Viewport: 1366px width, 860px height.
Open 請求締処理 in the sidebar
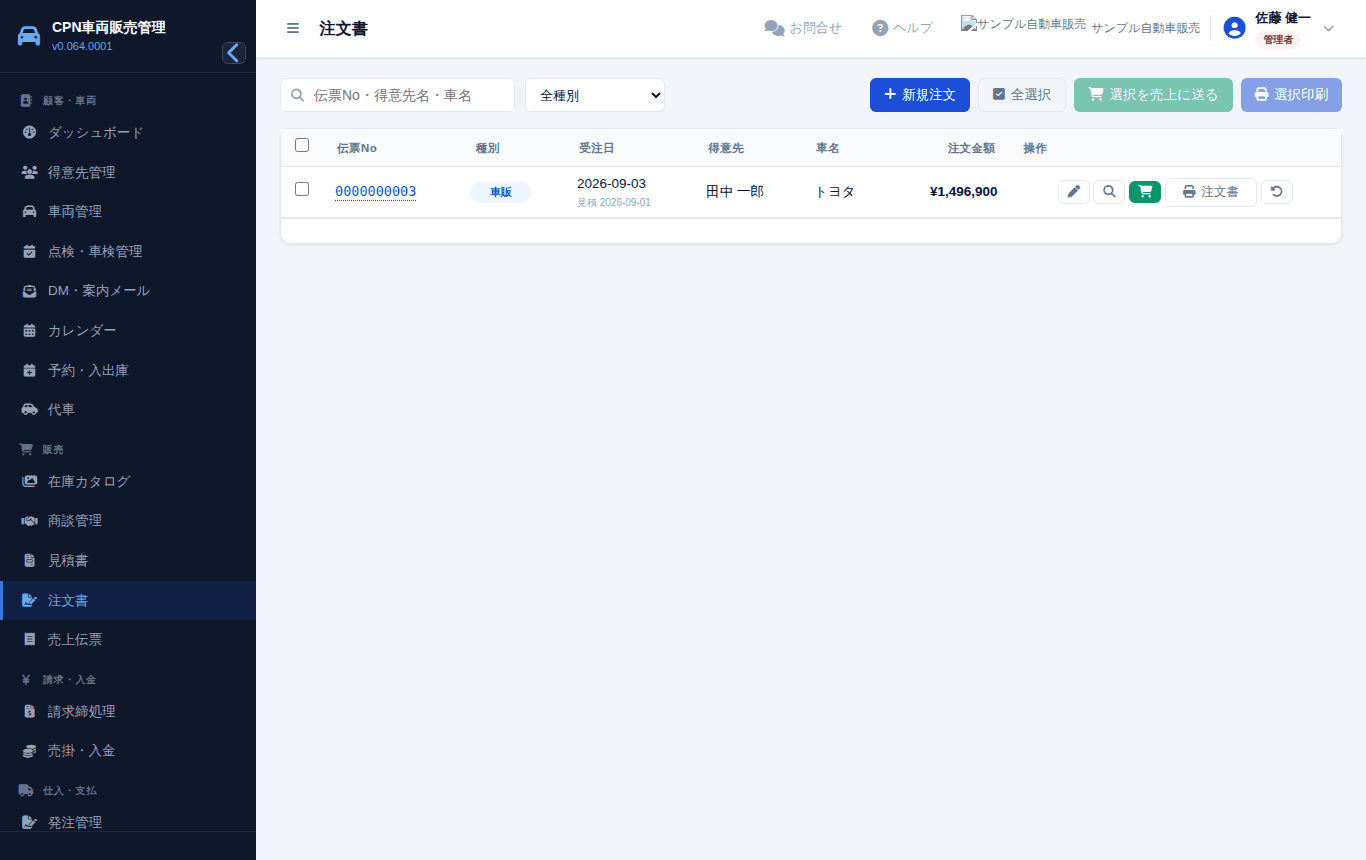click(x=128, y=712)
